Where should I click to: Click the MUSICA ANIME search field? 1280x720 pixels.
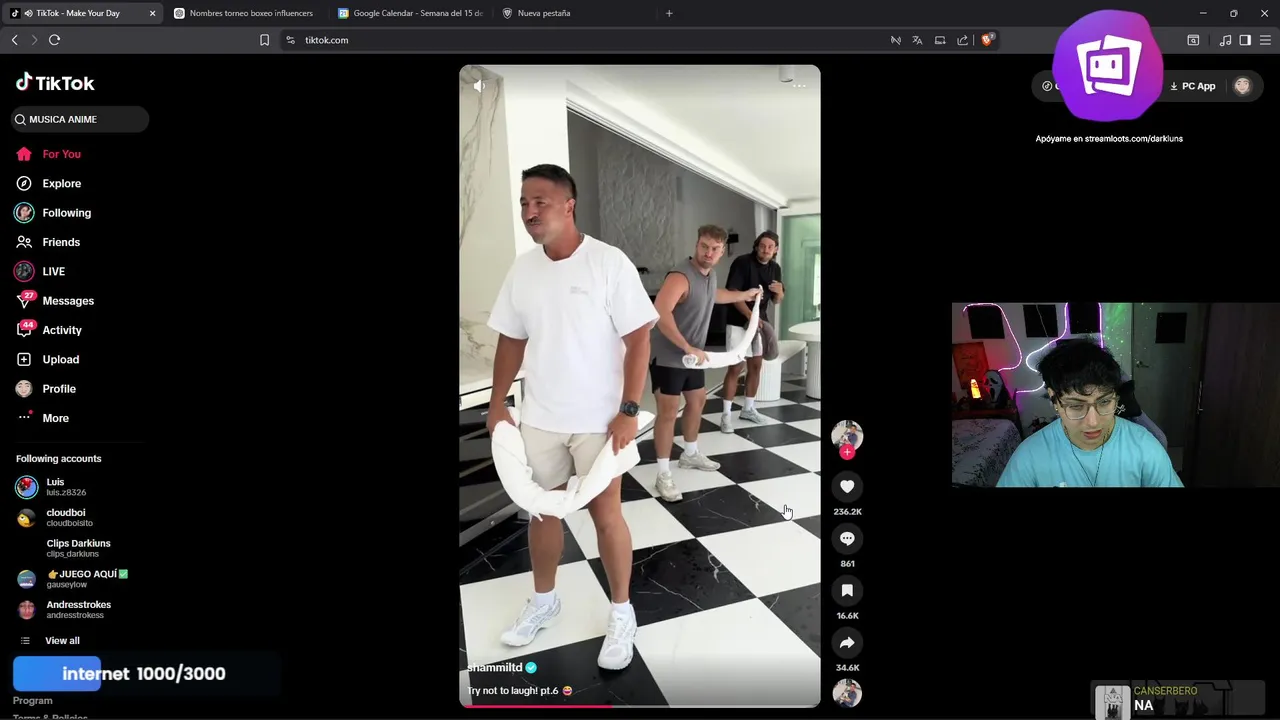80,119
